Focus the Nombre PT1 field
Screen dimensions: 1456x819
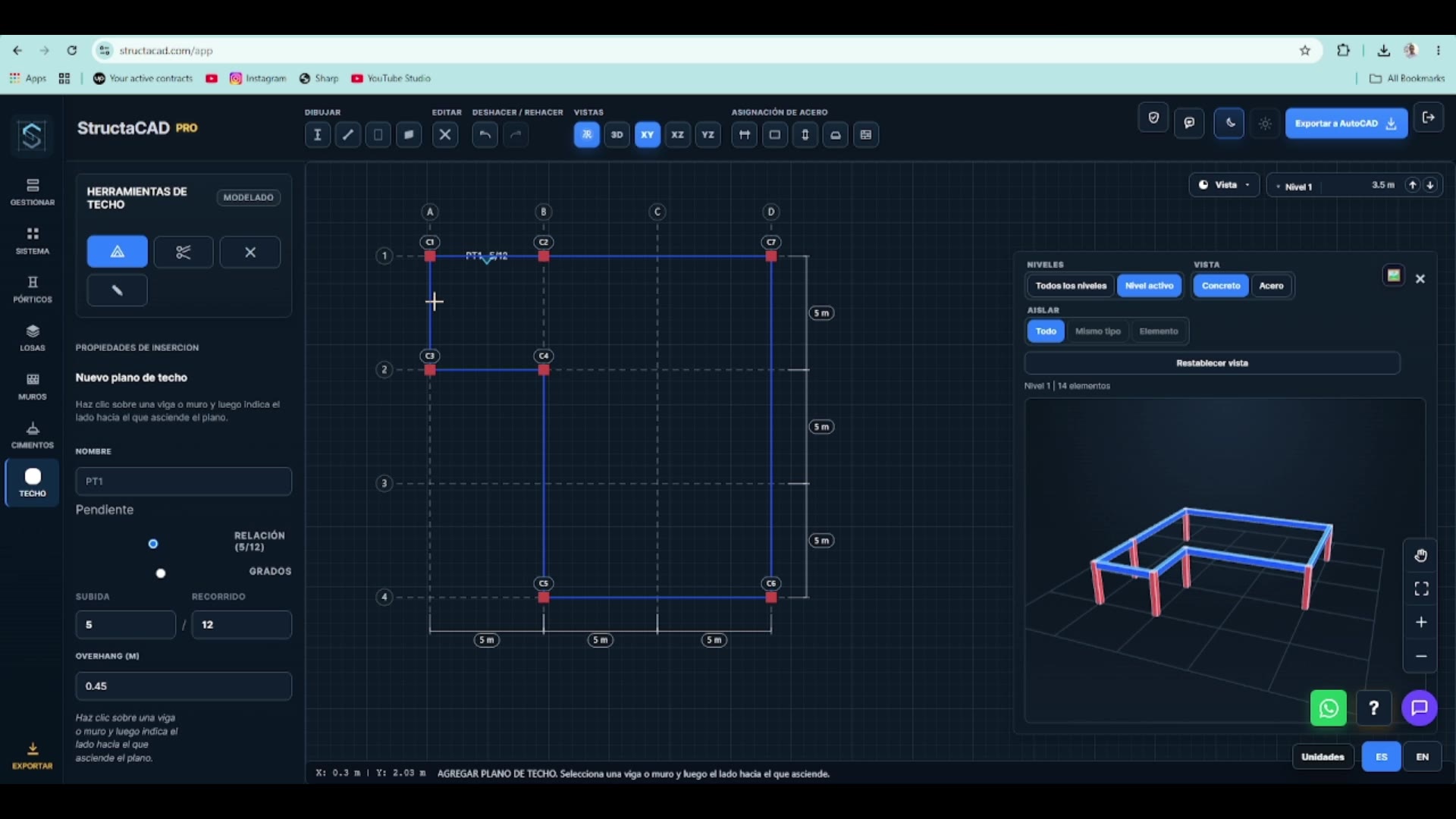tap(184, 482)
